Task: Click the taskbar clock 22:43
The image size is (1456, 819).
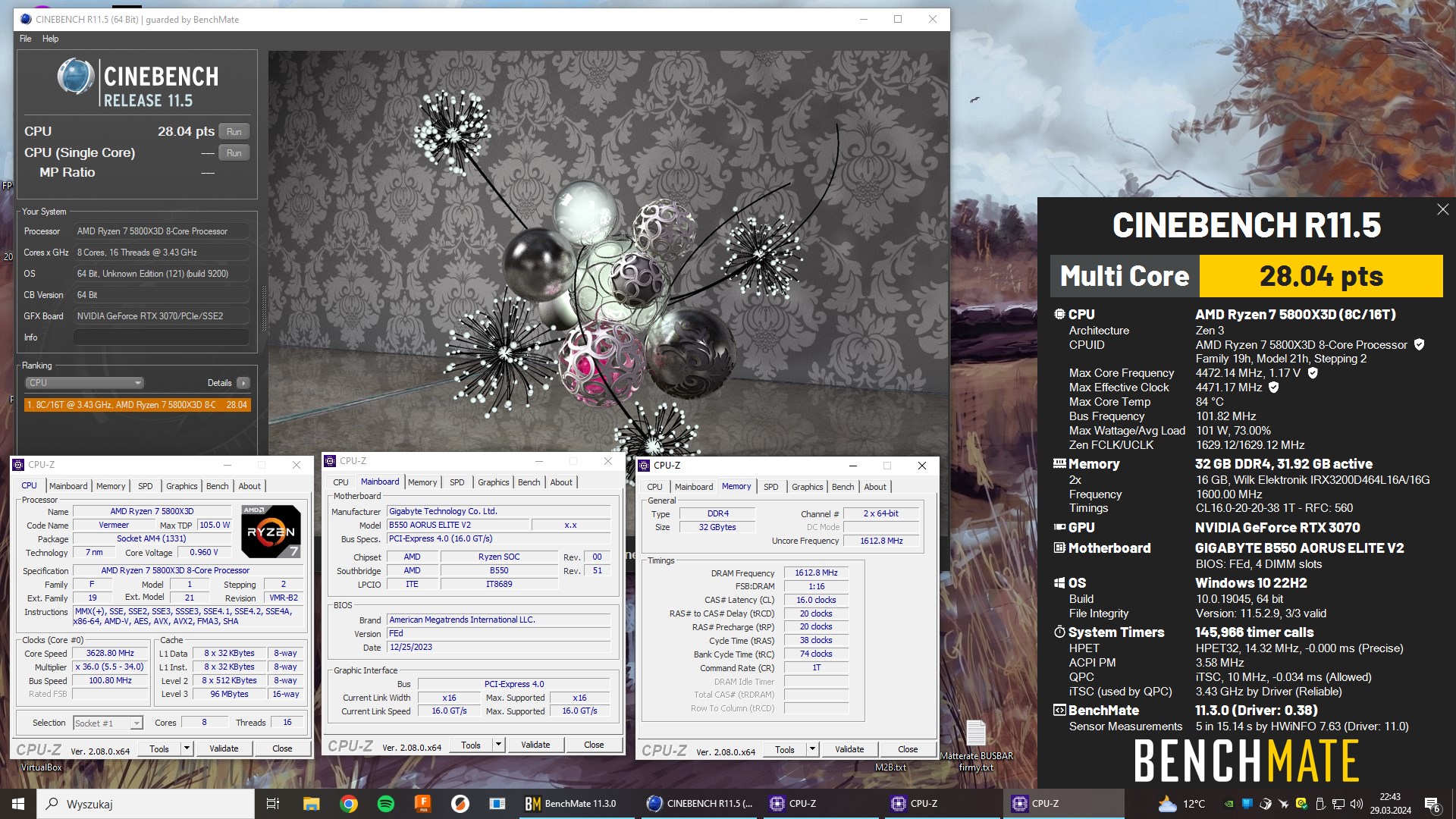Action: click(1390, 804)
